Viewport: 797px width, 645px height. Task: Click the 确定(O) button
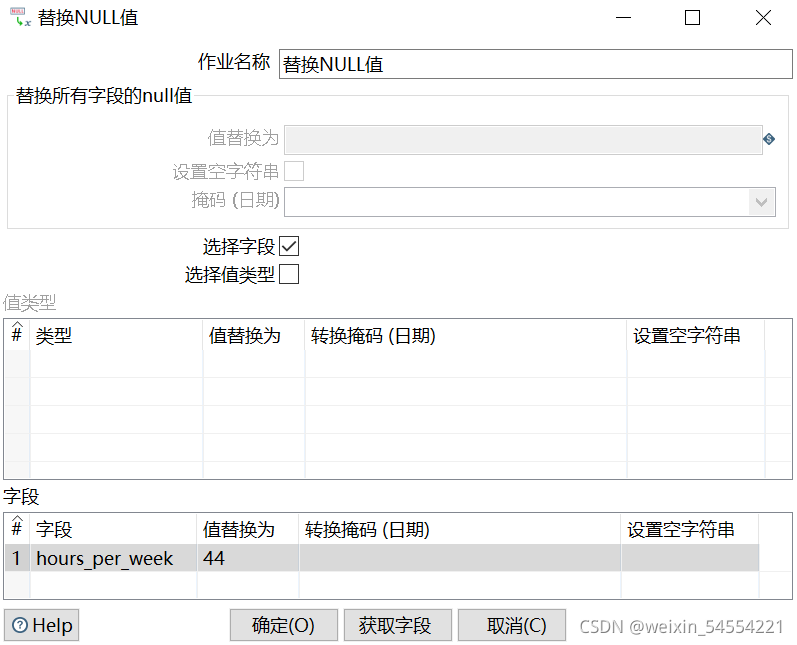click(284, 625)
